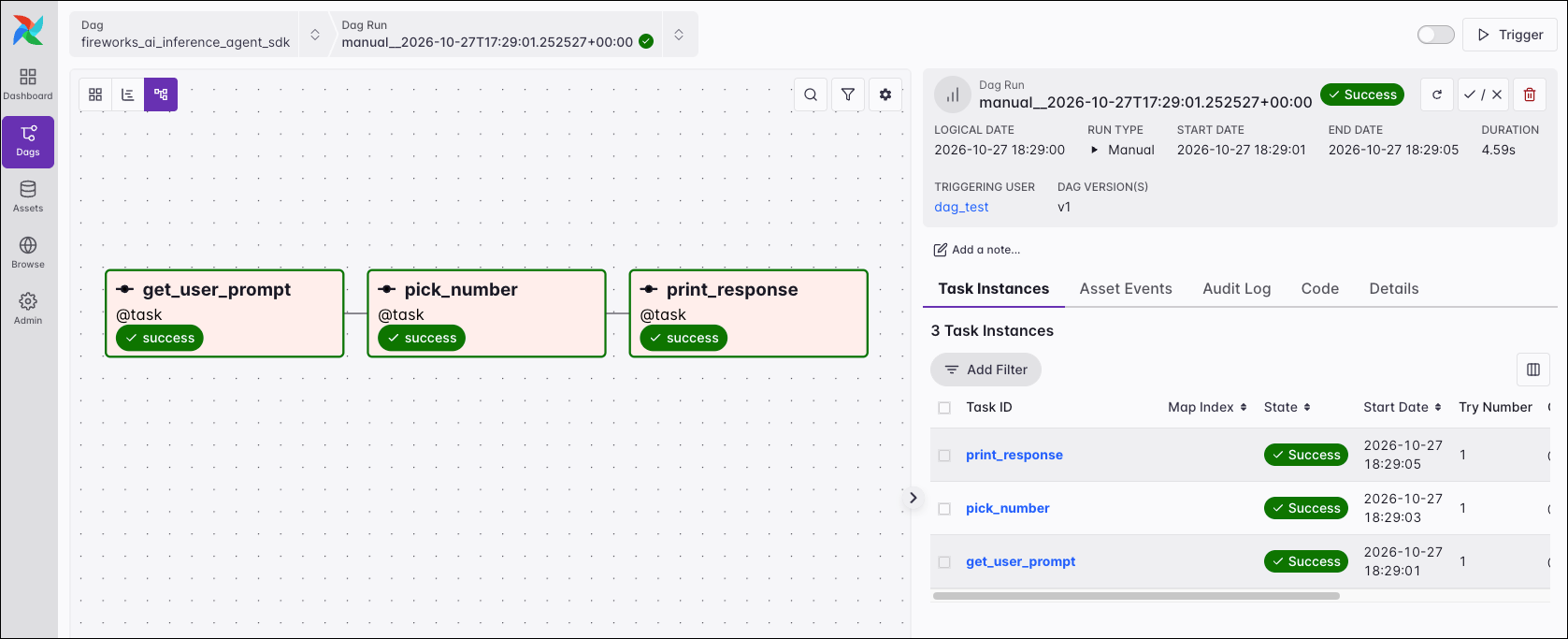Open the Dag Run selector chevrons

(x=679, y=35)
